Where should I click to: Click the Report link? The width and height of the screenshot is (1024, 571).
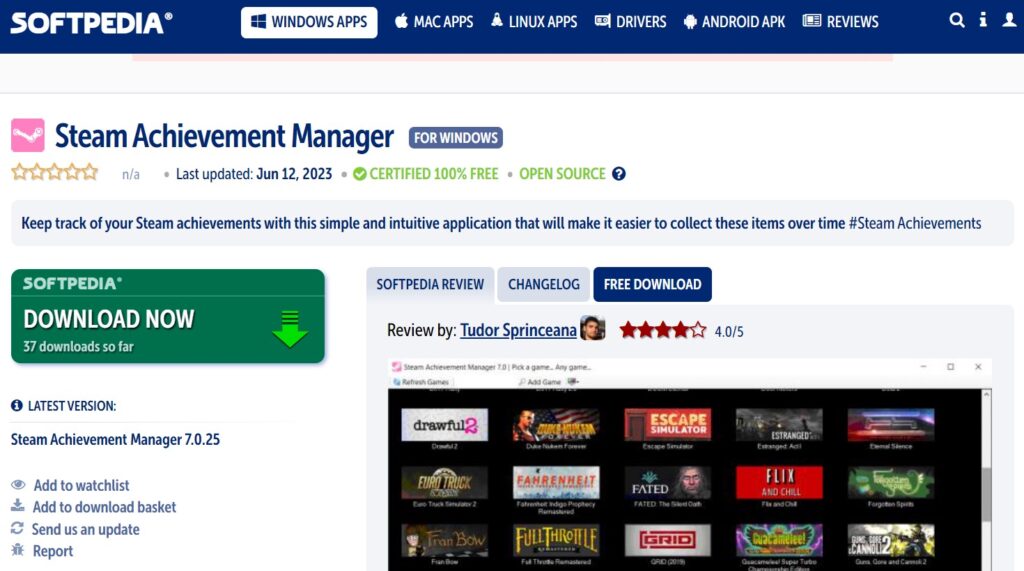pyautogui.click(x=53, y=551)
